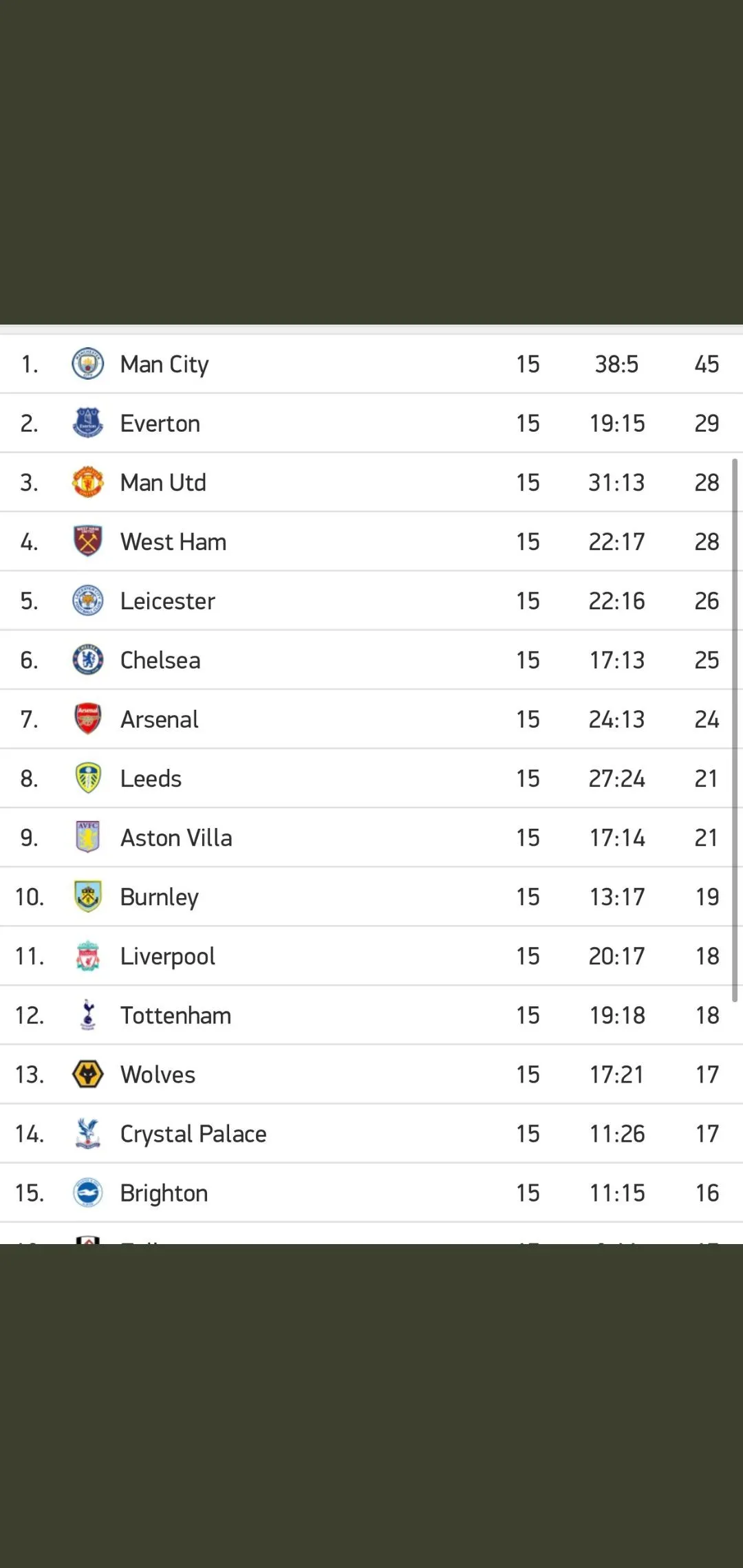Click the Man City club crest
The width and height of the screenshot is (743, 1568).
point(87,364)
